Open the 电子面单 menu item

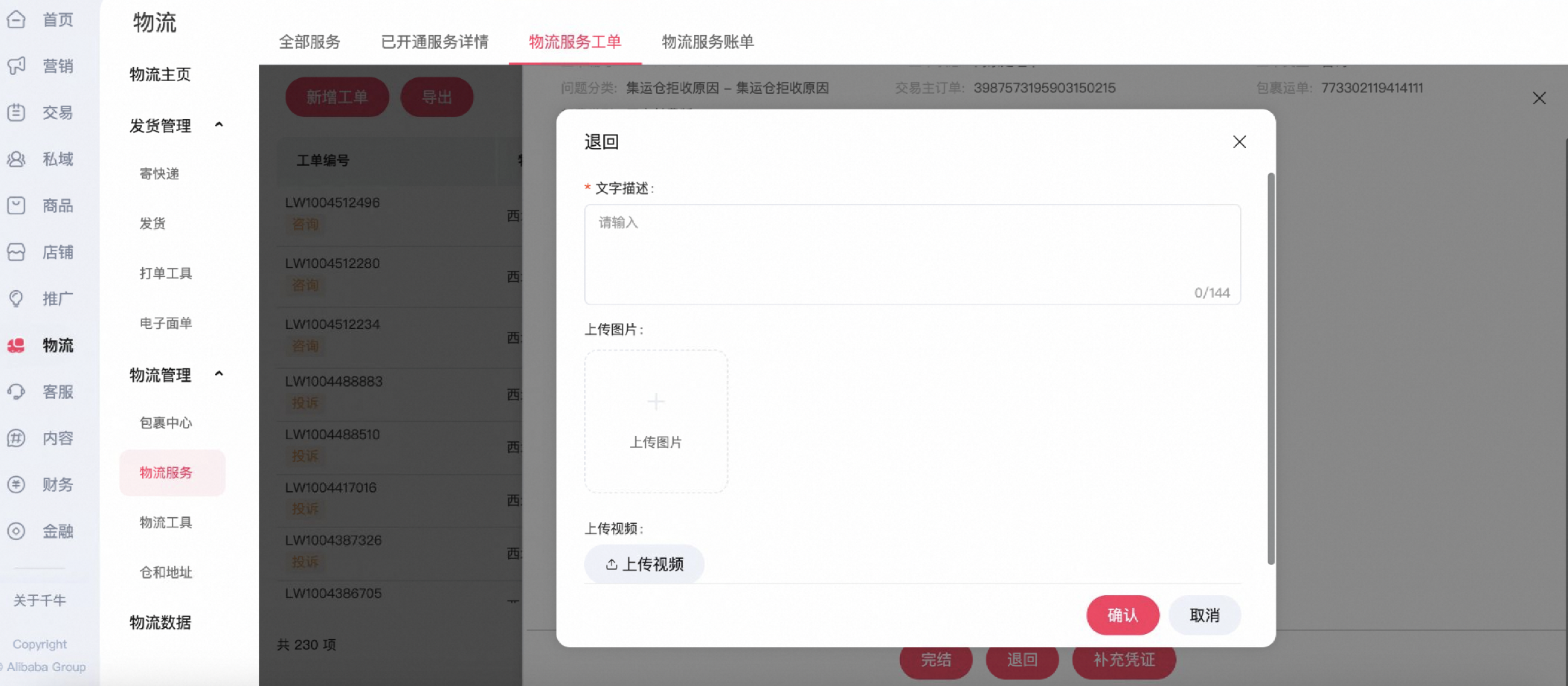166,324
